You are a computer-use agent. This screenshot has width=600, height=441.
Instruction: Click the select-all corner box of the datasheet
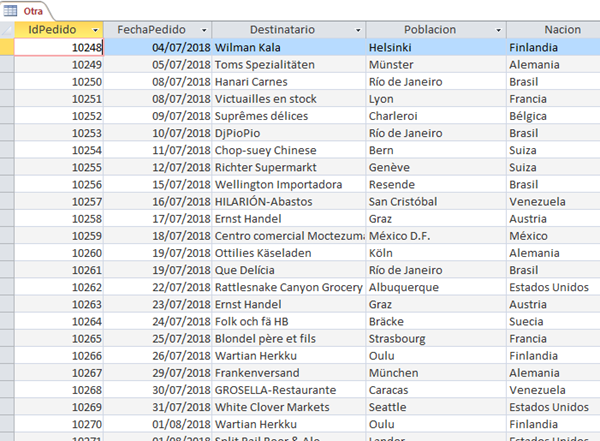click(7, 30)
